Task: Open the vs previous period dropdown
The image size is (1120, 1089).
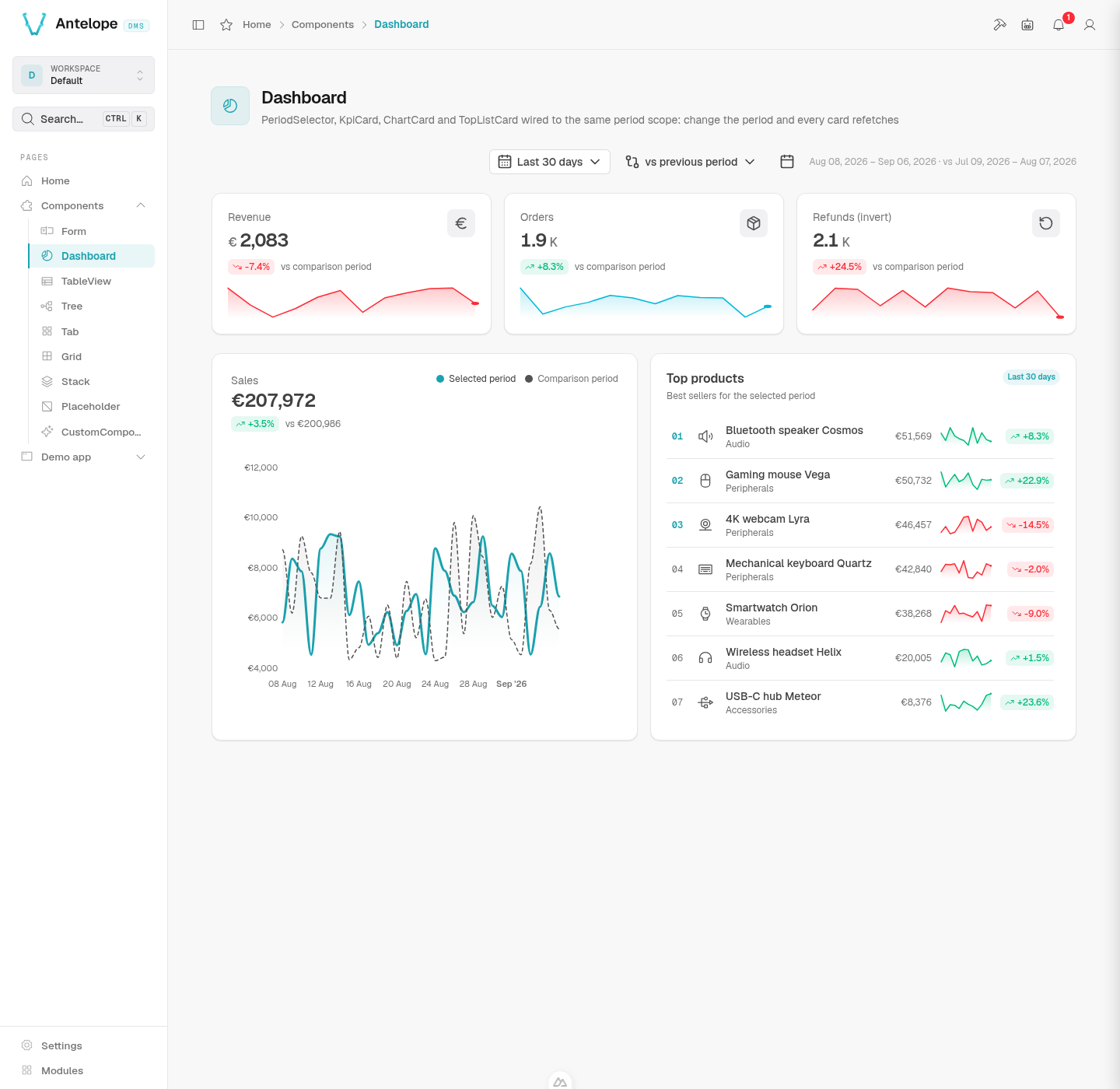Action: point(691,162)
